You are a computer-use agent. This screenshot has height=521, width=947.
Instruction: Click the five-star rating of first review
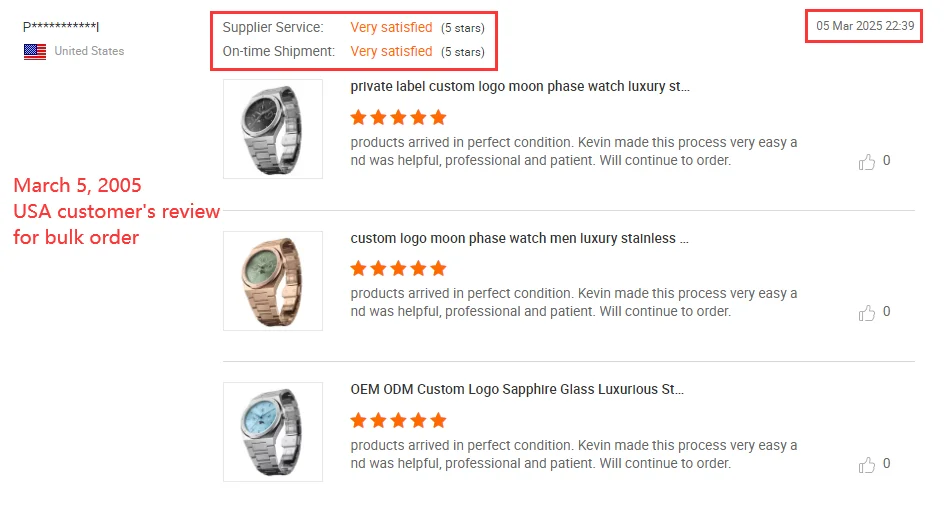(x=398, y=118)
